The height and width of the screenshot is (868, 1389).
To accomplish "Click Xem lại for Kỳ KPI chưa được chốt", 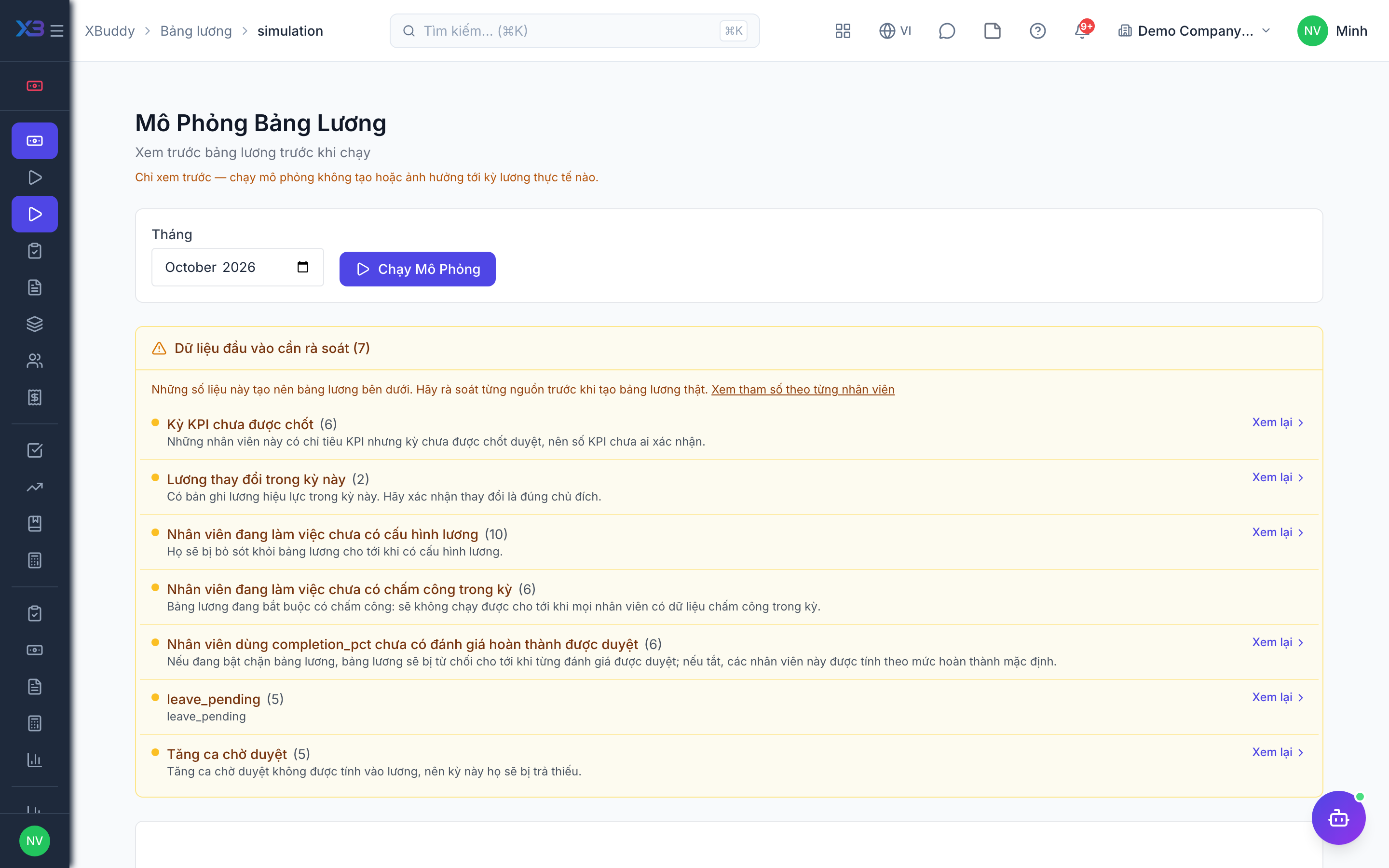I will click(x=1278, y=422).
